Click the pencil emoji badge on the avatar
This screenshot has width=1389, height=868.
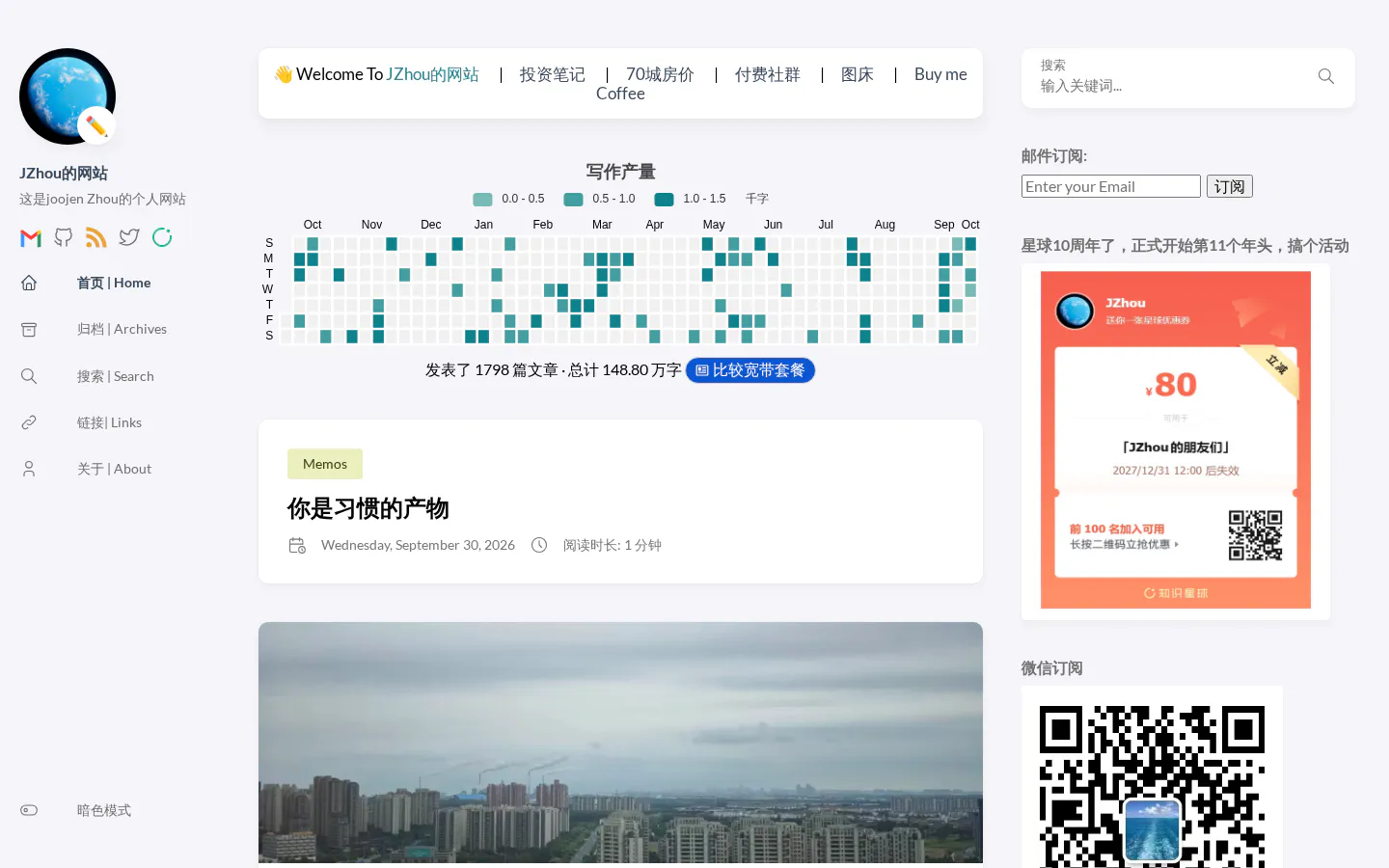coord(96,125)
